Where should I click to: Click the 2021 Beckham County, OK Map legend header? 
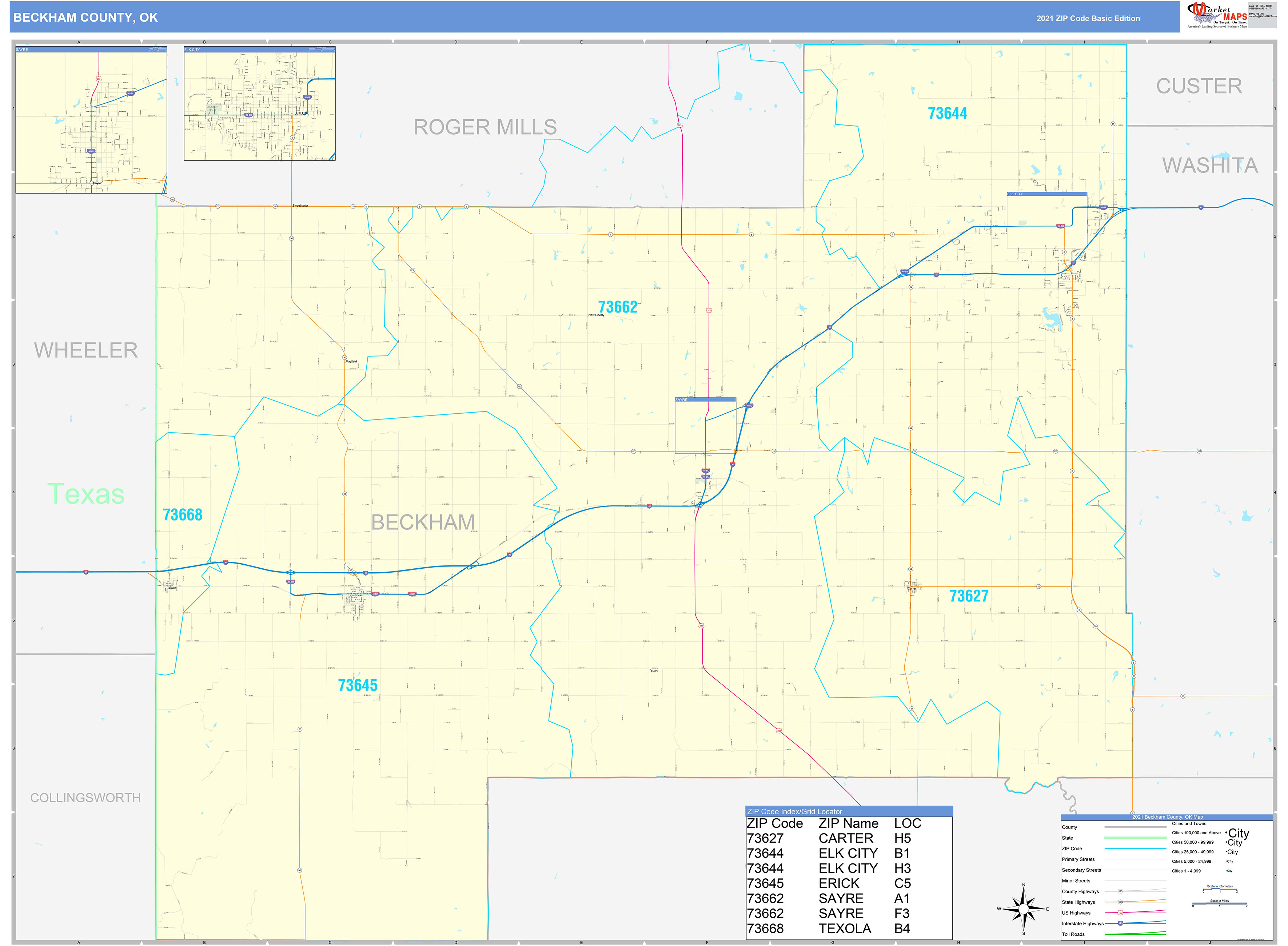tap(1167, 817)
